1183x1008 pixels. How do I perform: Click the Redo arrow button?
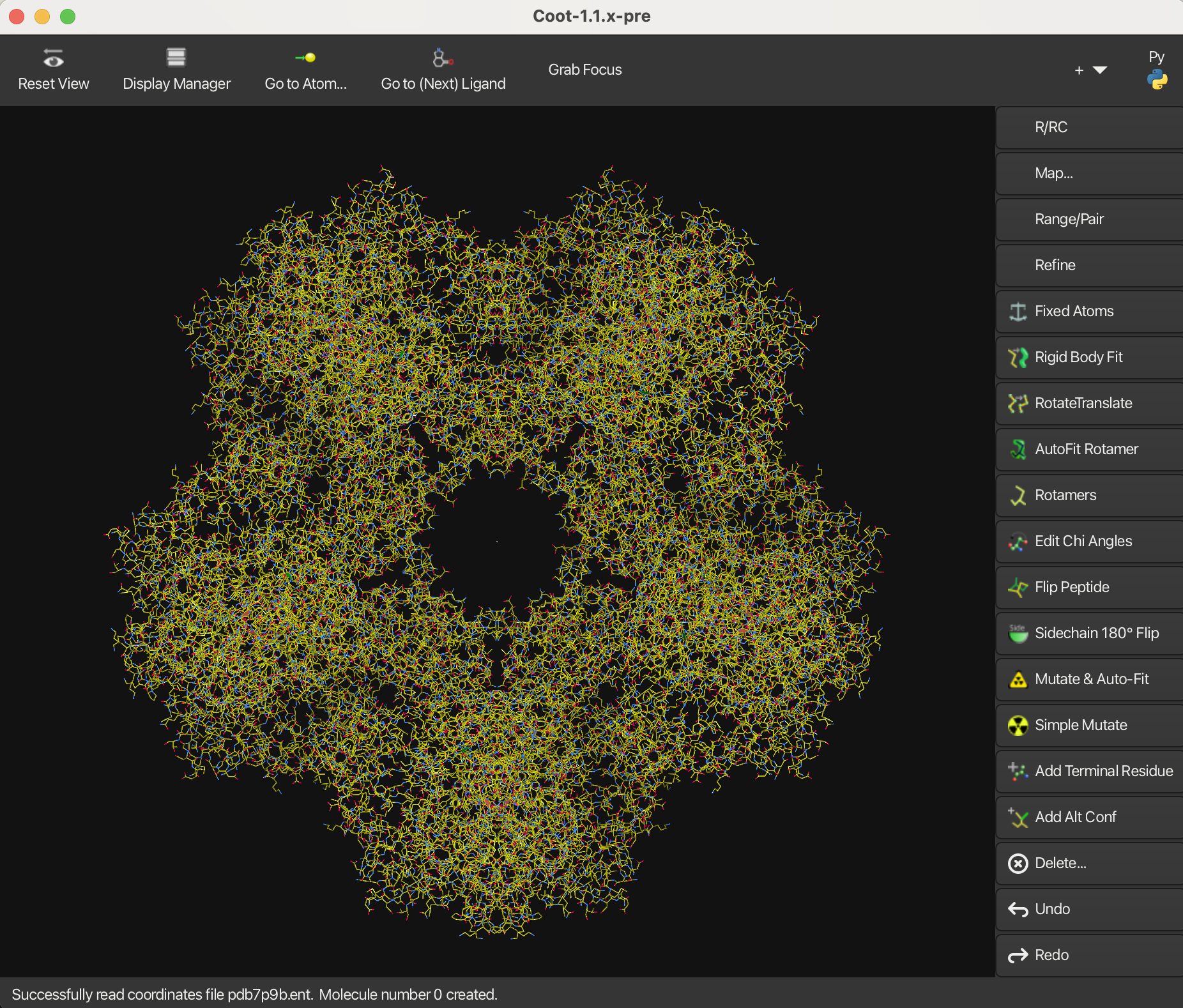pyautogui.click(x=1018, y=955)
